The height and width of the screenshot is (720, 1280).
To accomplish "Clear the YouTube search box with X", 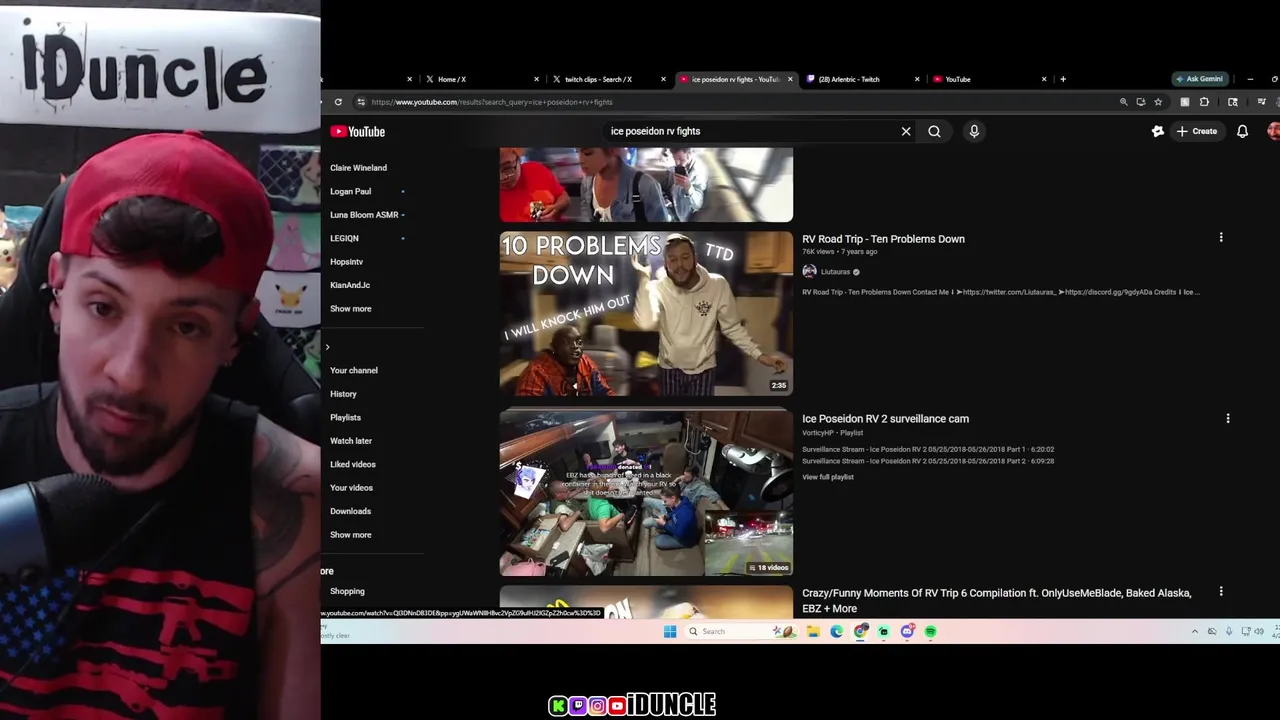I will coord(906,131).
